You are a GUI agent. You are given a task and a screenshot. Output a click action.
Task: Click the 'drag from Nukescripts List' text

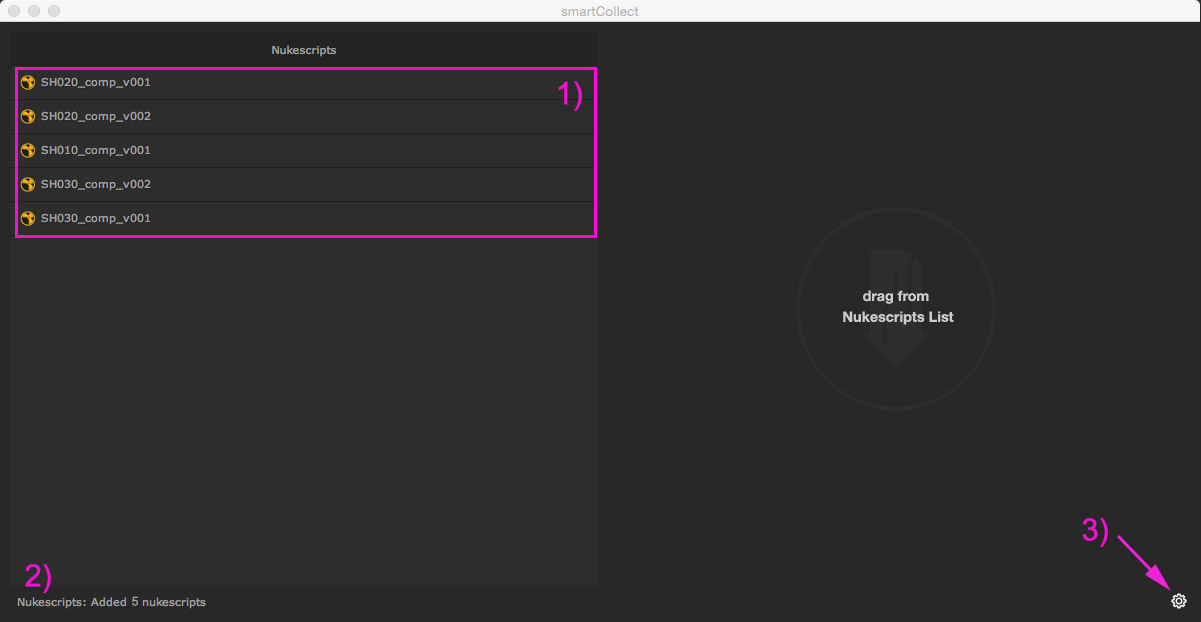tap(897, 307)
